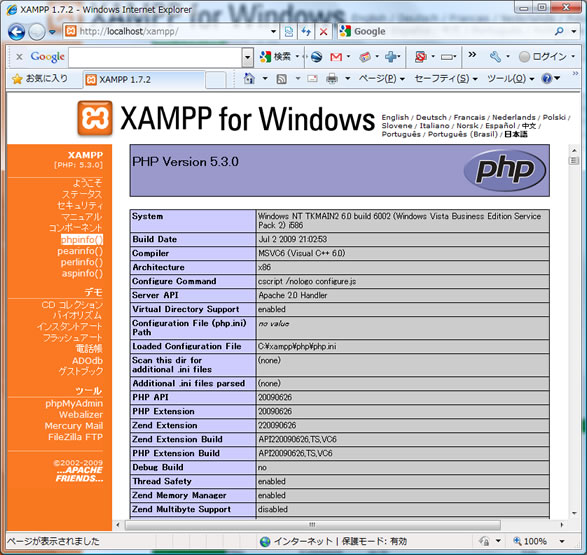Viewport: 587px width, 555px height.
Task: Click the Home icon in command bar
Action: tap(249, 79)
